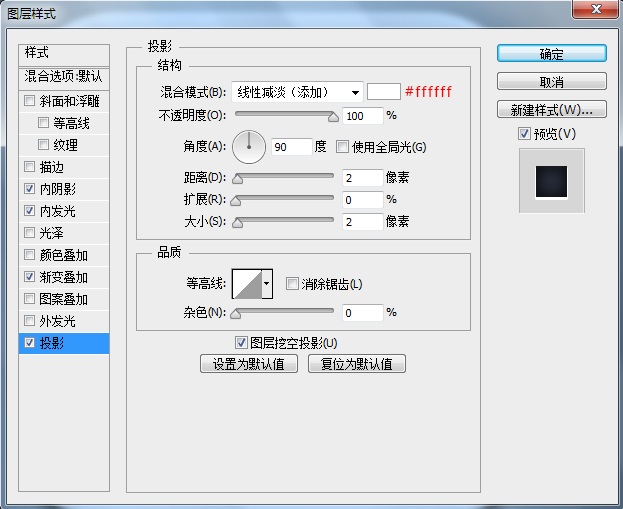Click the 确定 button
Screen dimensions: 623x509
[x=551, y=53]
